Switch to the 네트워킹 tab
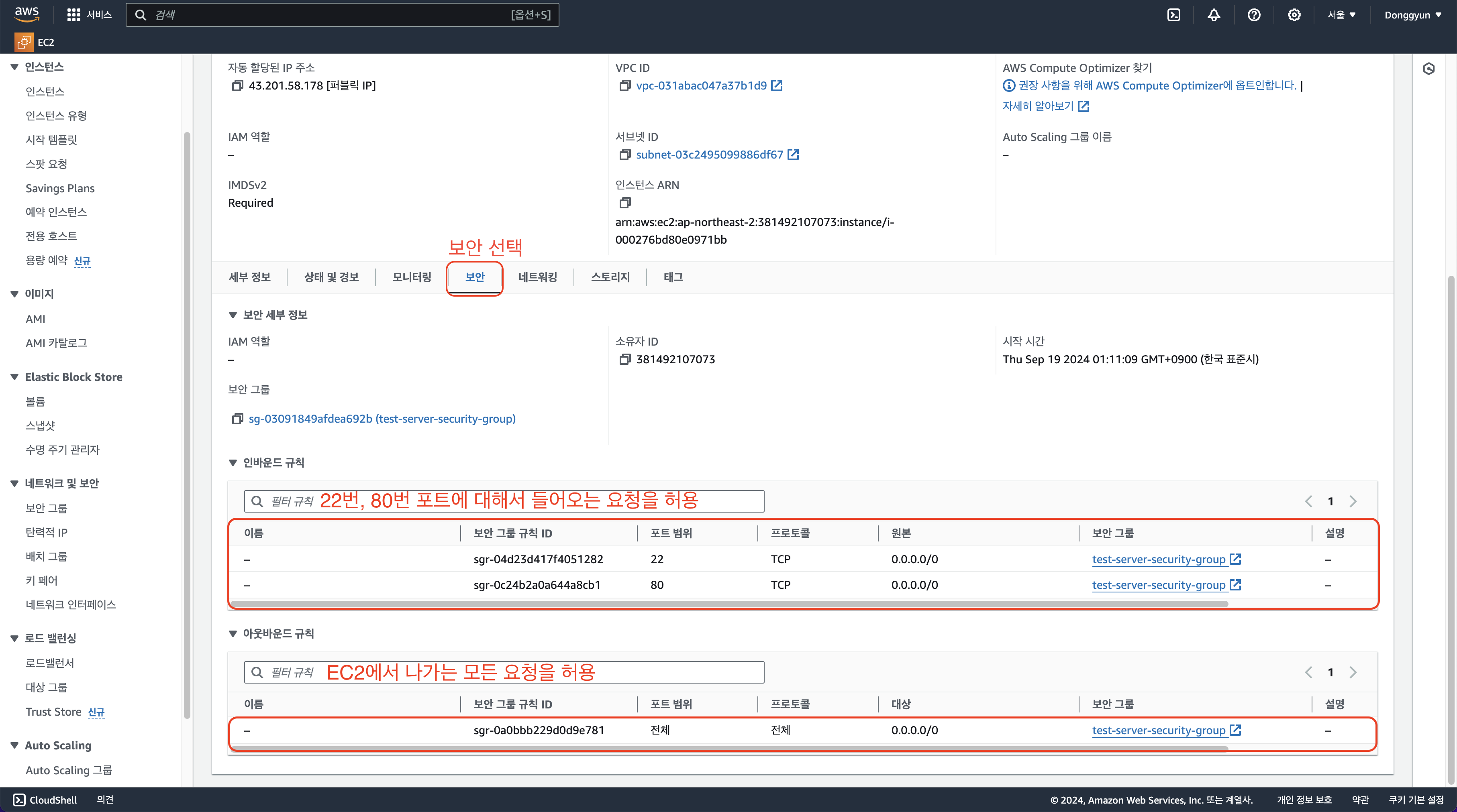The height and width of the screenshot is (812, 1457). tap(537, 277)
